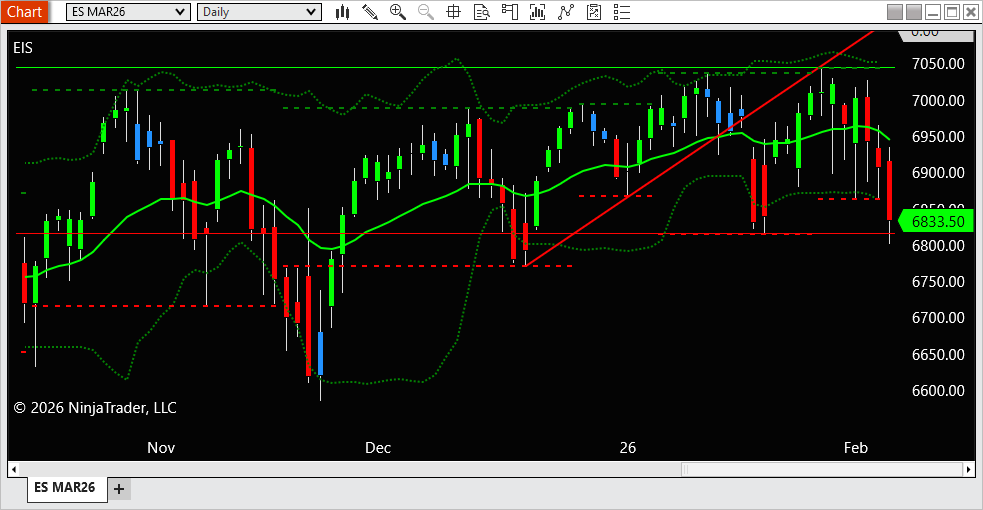Click the zoom out magnifier icon
The width and height of the screenshot is (983, 510).
click(426, 12)
